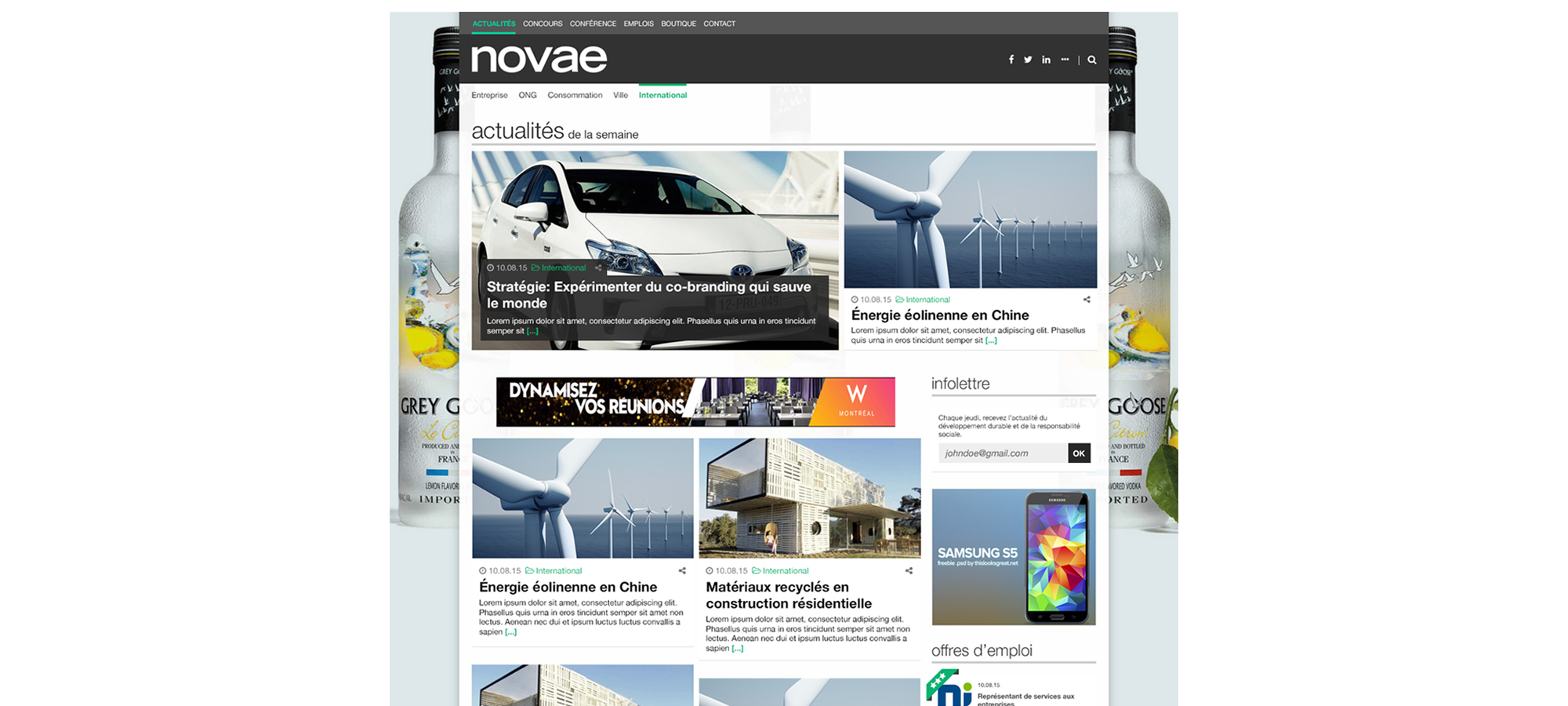
Task: Share the Matériaux recyclés article
Action: pyautogui.click(x=909, y=571)
